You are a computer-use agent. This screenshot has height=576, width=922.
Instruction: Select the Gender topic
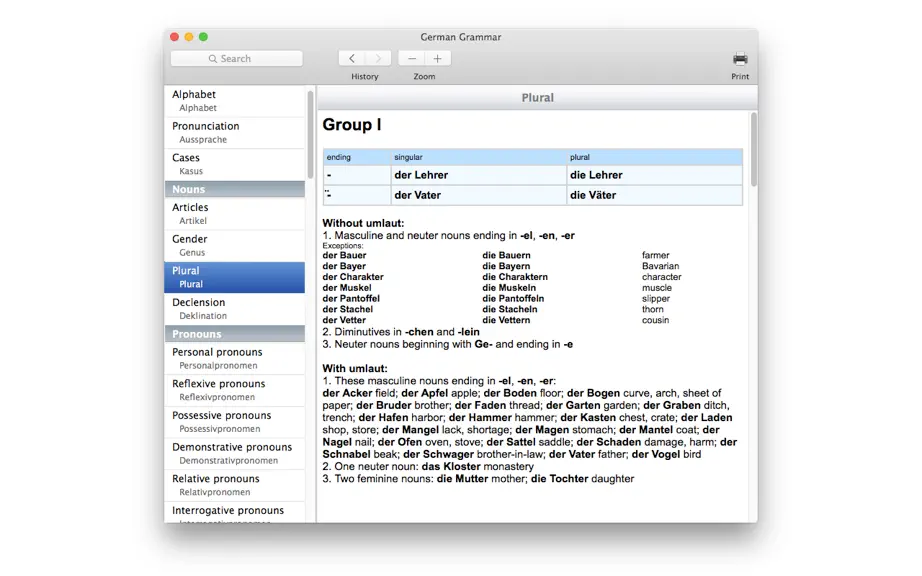[x=235, y=245]
